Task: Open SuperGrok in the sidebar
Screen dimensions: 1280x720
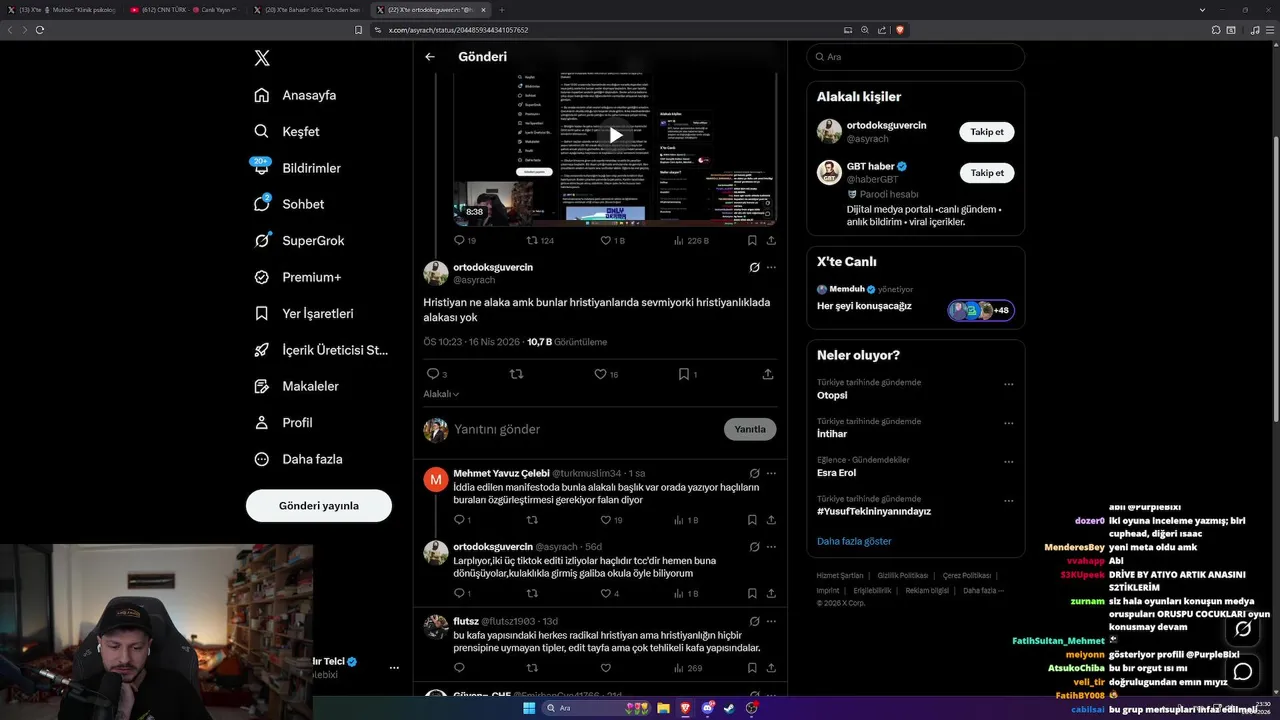Action: tap(299, 240)
